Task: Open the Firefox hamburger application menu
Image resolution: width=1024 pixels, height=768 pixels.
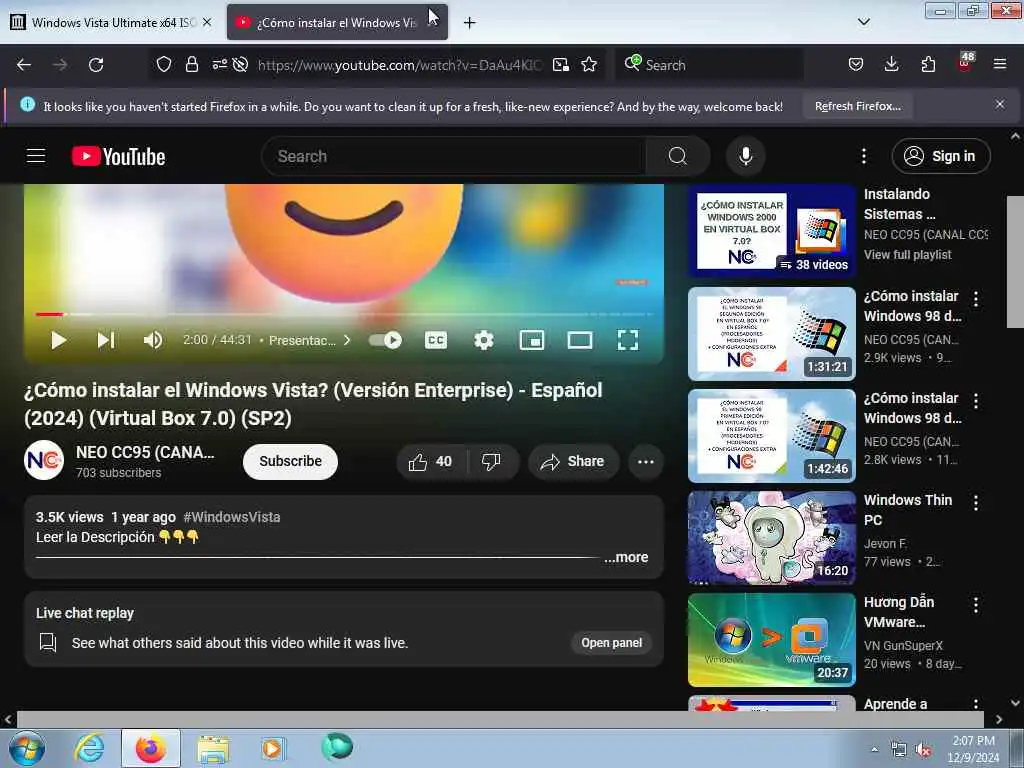Action: (1000, 64)
